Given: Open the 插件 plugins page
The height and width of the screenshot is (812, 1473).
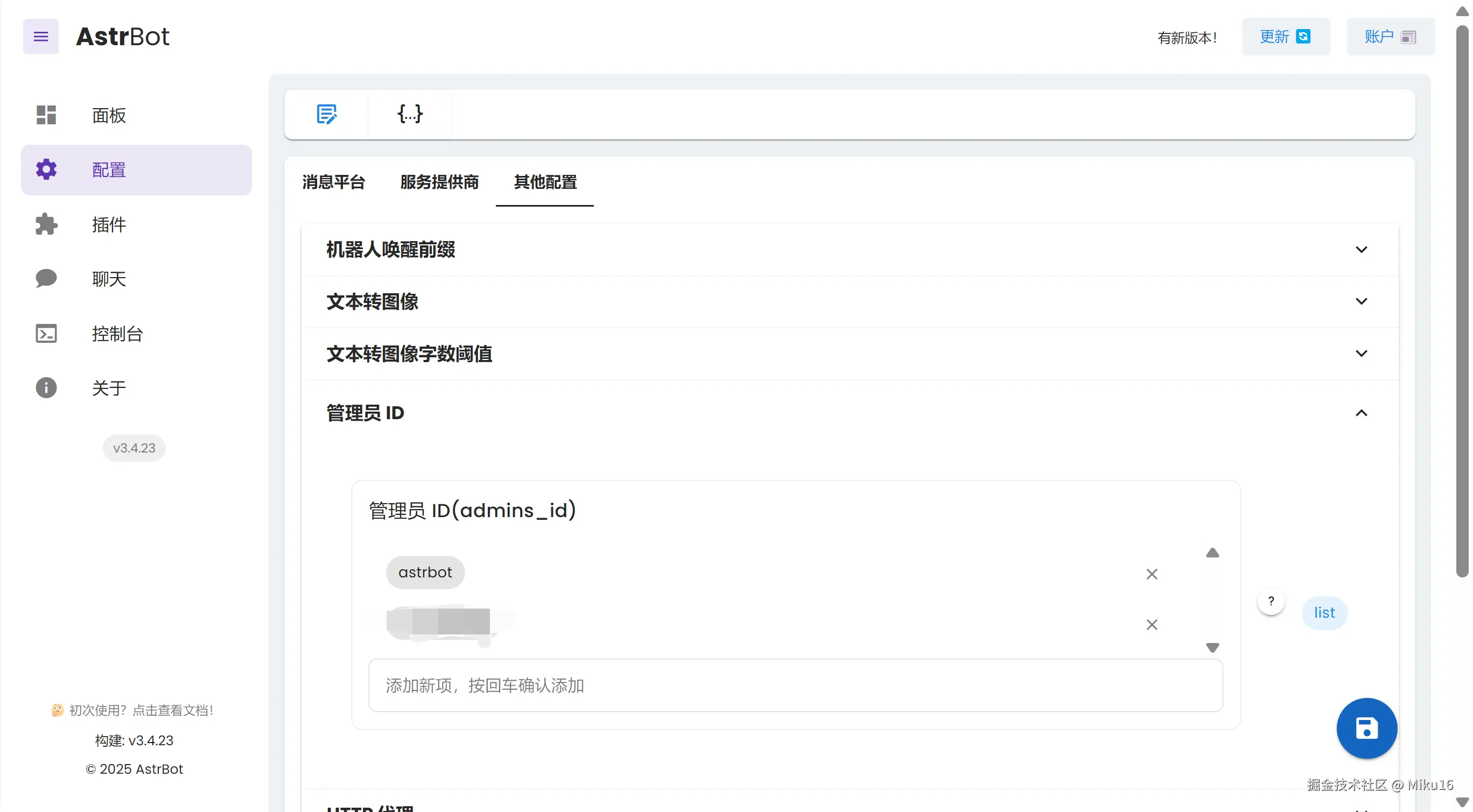Looking at the screenshot, I should click(x=109, y=224).
